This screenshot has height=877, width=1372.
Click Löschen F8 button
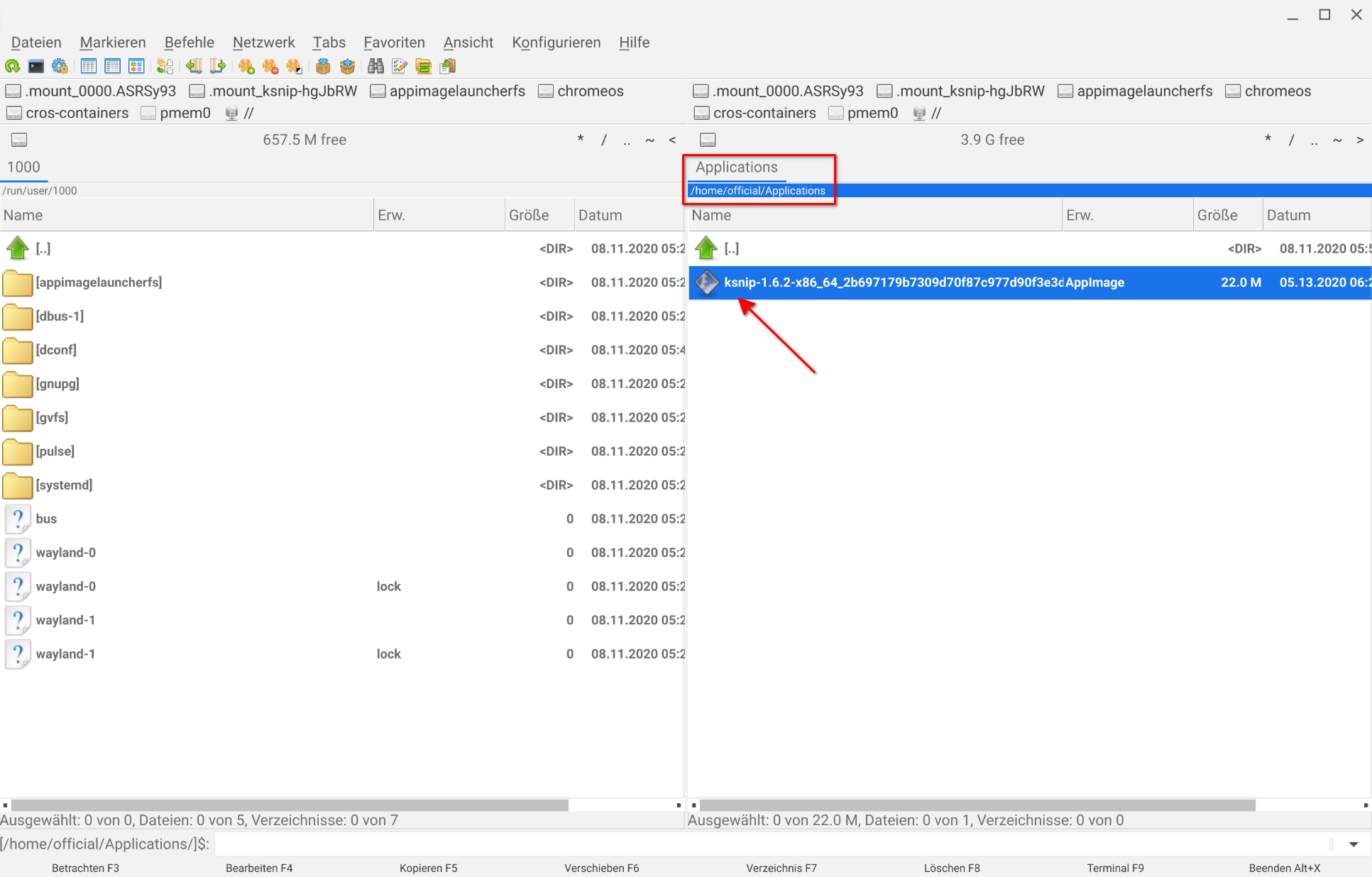(x=952, y=868)
